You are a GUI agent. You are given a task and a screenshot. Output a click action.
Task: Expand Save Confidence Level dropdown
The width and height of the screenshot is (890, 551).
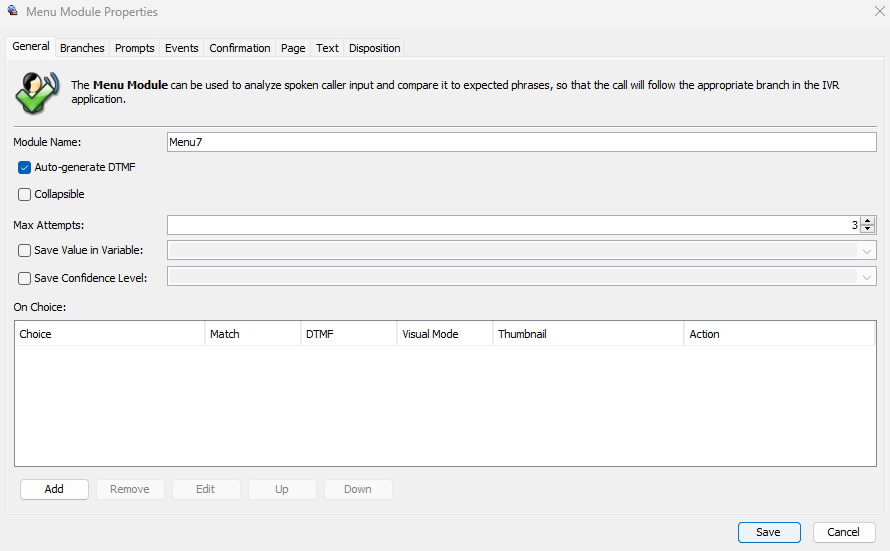point(867,277)
